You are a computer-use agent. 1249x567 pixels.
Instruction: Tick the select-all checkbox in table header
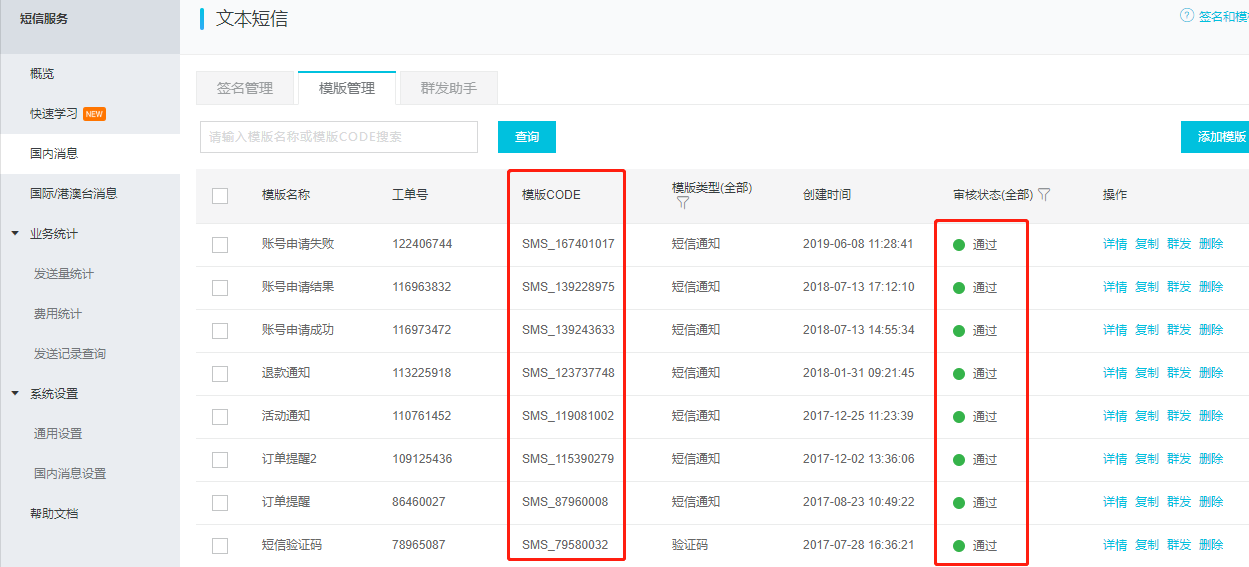pyautogui.click(x=220, y=196)
